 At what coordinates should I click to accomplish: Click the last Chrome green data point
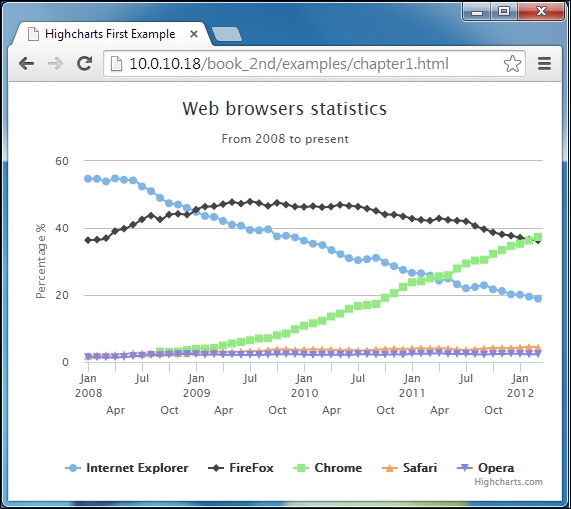pos(538,237)
